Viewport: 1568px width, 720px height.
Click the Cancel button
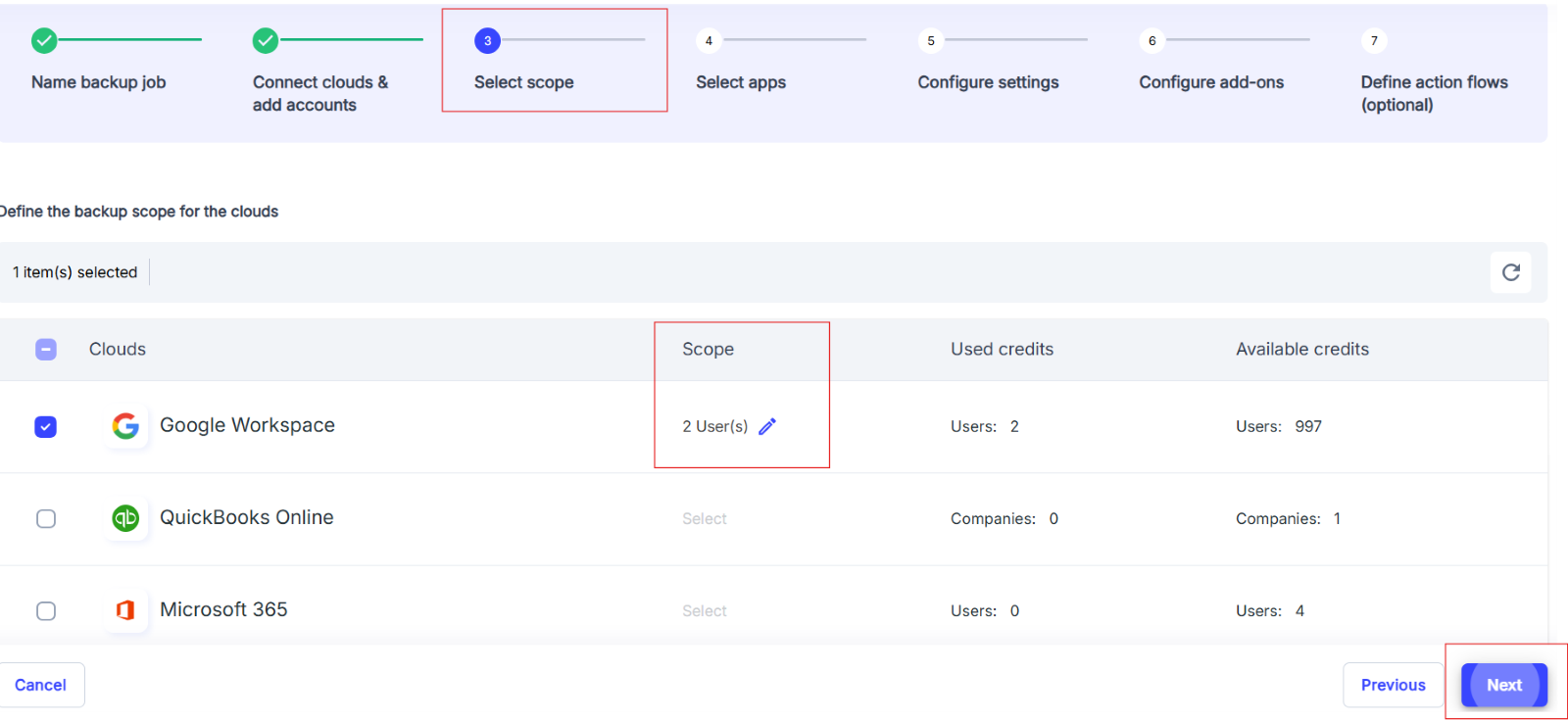(x=40, y=685)
